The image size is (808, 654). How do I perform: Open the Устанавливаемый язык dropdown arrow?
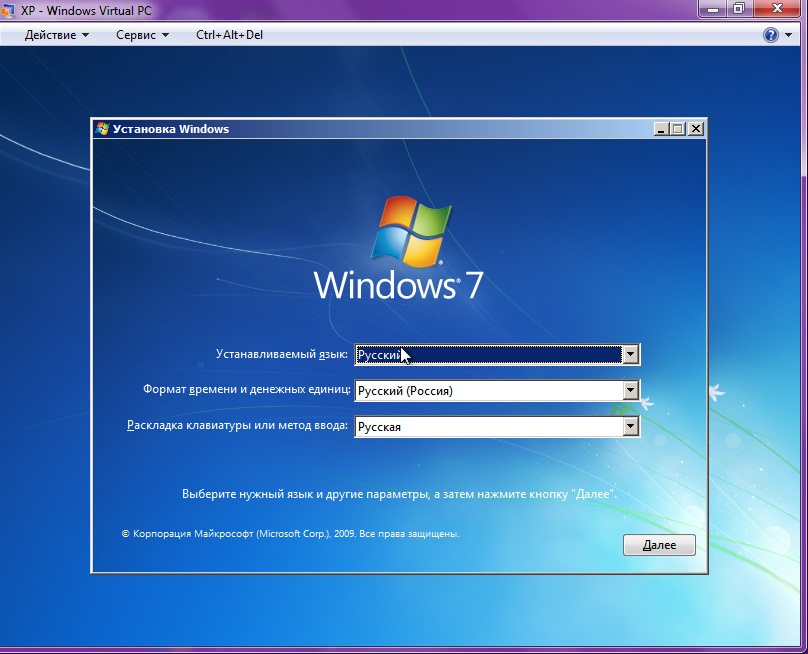click(630, 355)
